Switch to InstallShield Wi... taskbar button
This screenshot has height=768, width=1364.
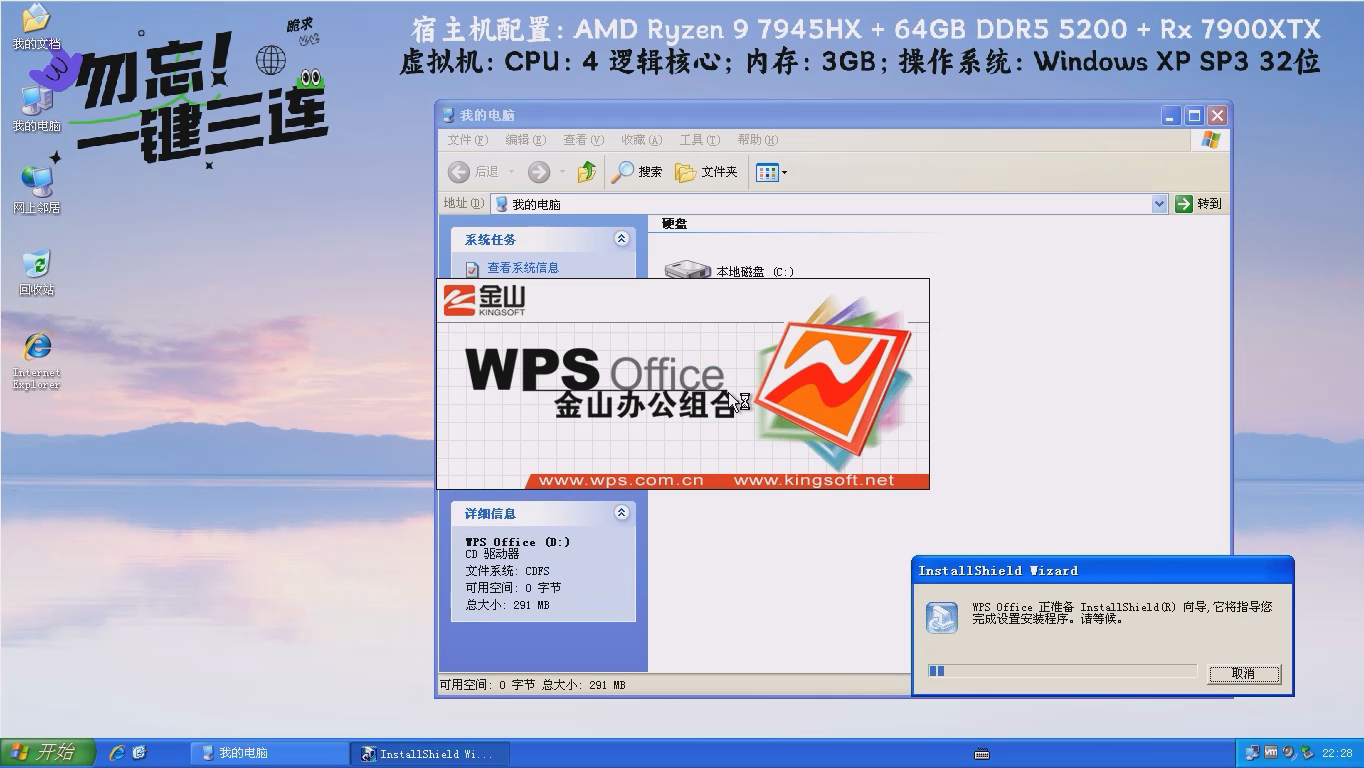(430, 753)
